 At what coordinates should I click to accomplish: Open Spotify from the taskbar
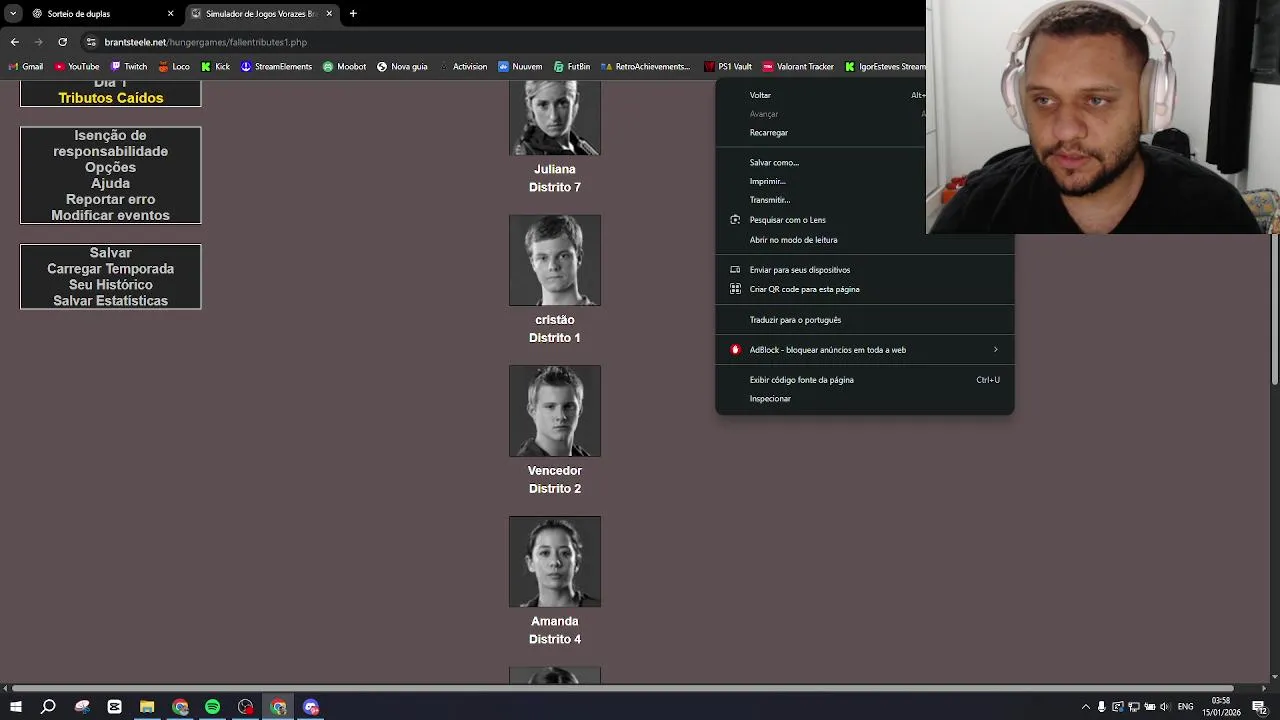[212, 707]
